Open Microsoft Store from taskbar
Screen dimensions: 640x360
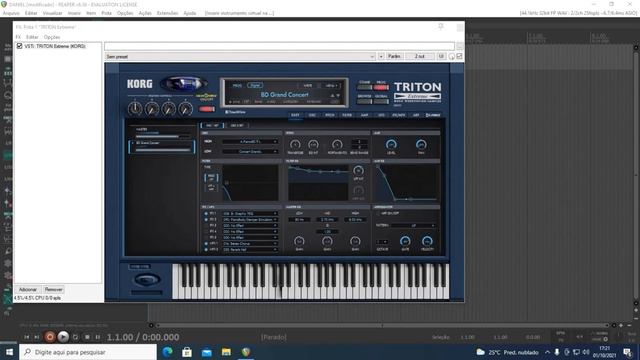pos(187,352)
